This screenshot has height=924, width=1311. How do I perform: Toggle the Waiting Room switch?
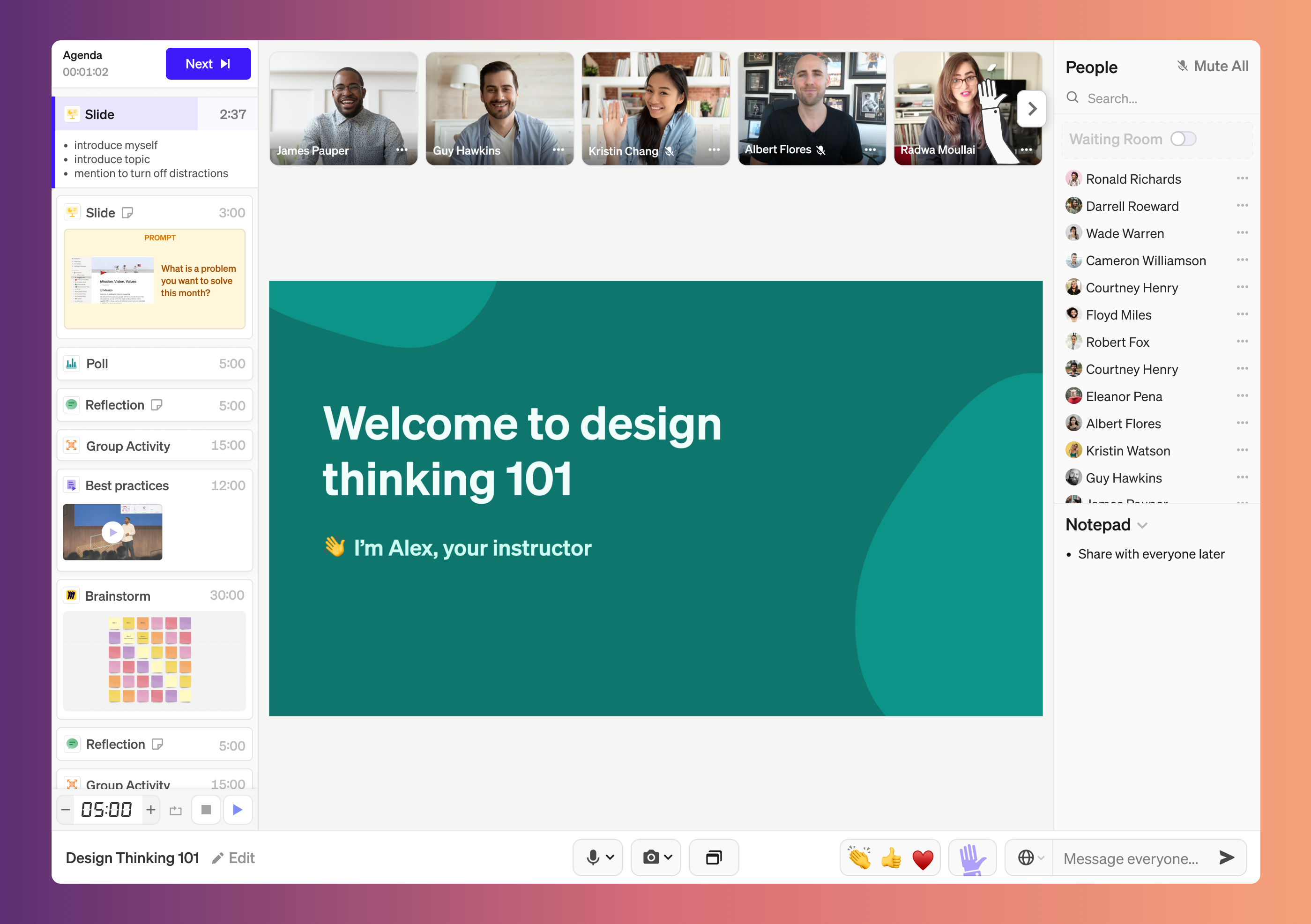pyautogui.click(x=1184, y=139)
